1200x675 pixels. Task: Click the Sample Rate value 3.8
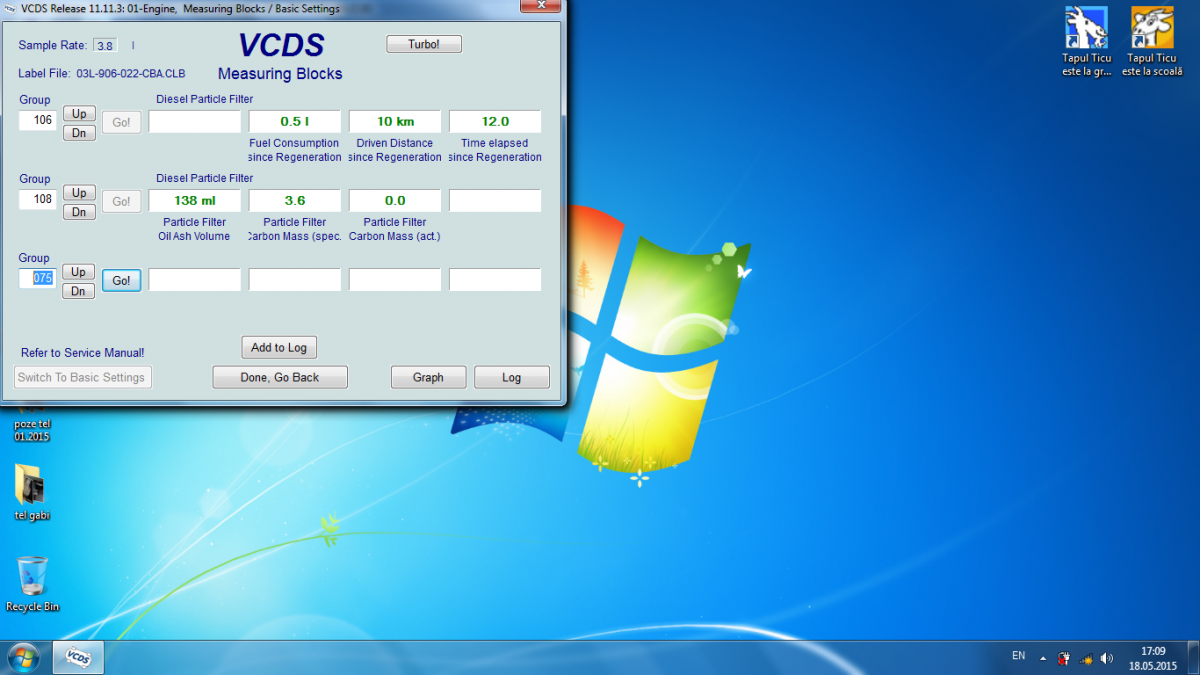(x=104, y=45)
